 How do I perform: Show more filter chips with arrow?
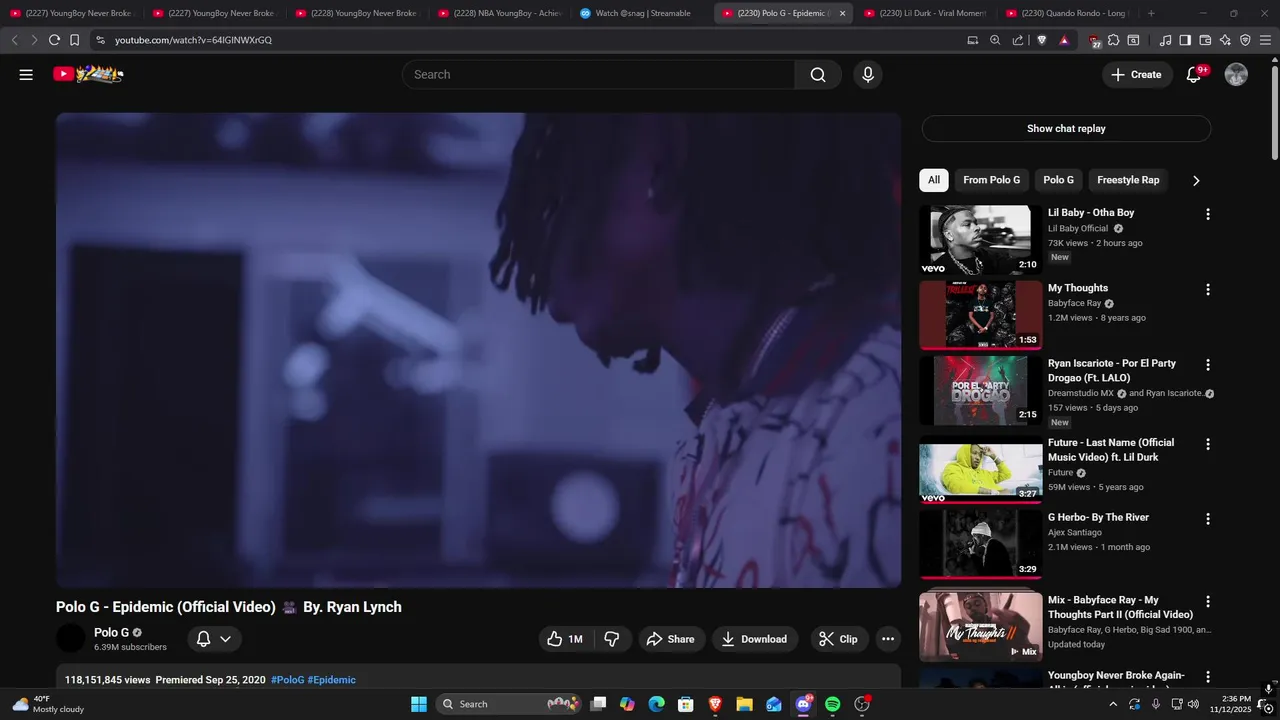(1195, 180)
